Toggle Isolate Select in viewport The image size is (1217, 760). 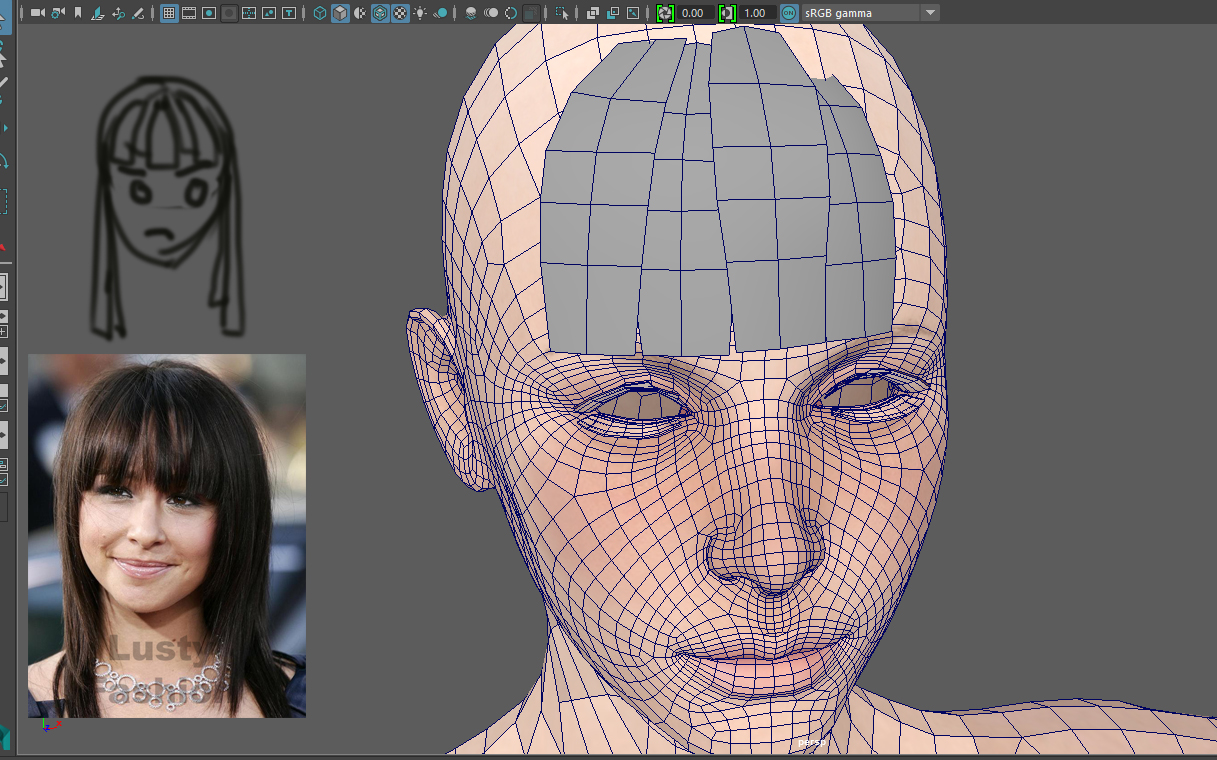(563, 13)
